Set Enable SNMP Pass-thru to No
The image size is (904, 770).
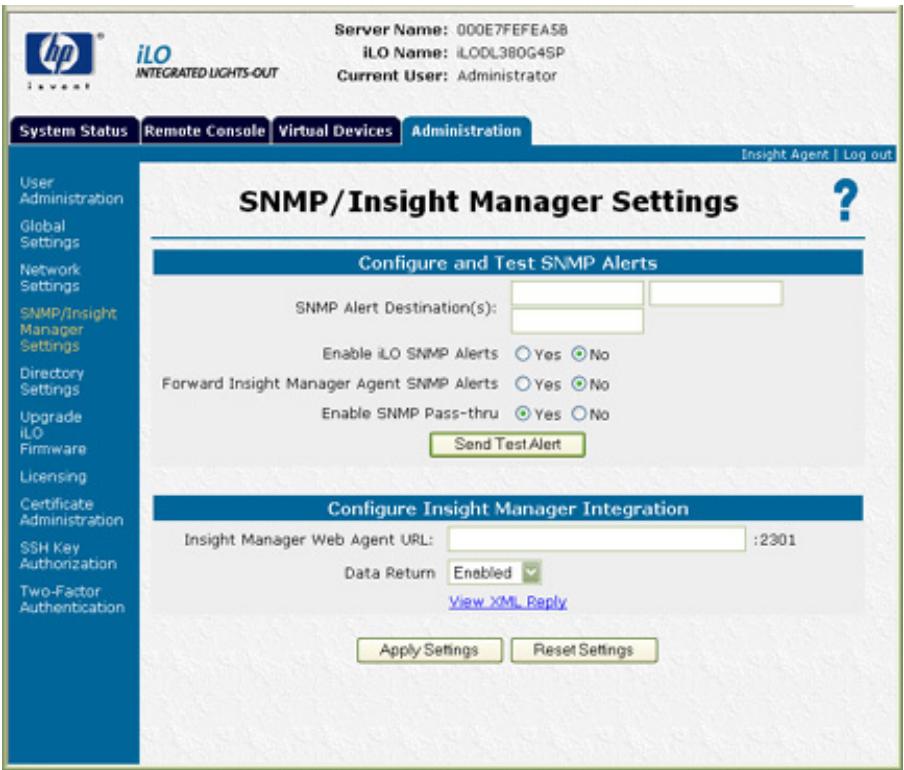click(579, 413)
